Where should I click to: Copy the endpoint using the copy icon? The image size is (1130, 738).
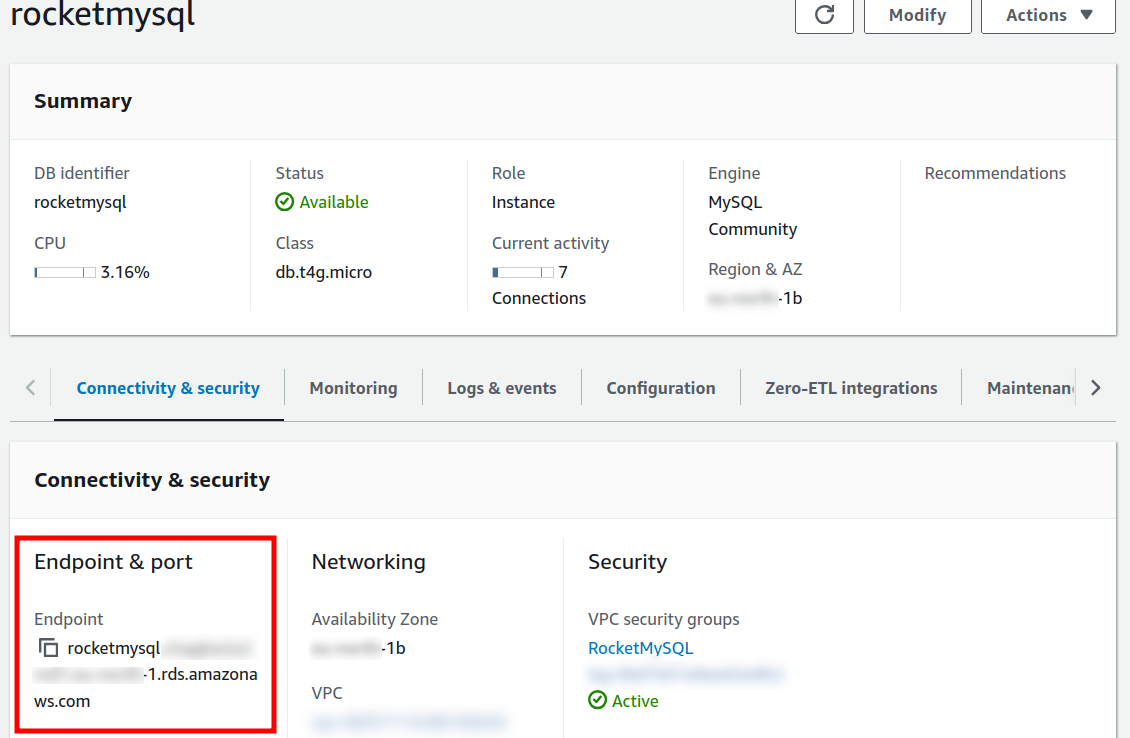tap(48, 648)
